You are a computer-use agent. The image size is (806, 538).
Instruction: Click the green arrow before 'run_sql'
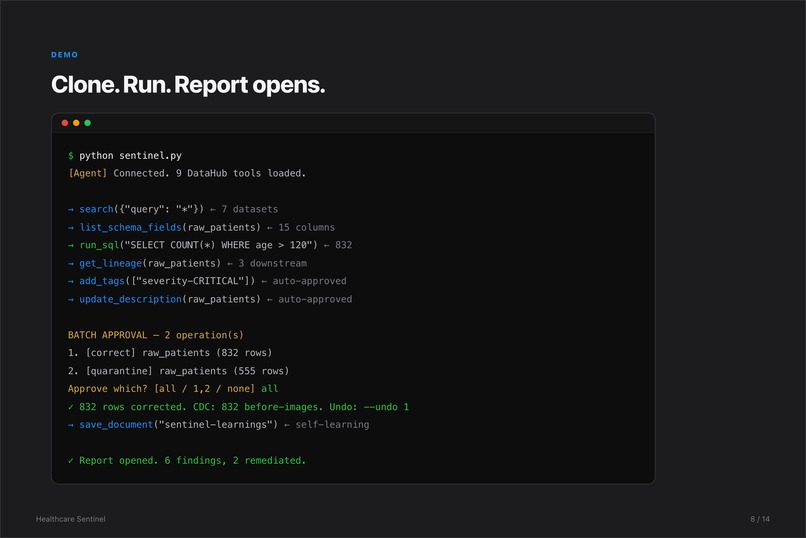(x=71, y=245)
